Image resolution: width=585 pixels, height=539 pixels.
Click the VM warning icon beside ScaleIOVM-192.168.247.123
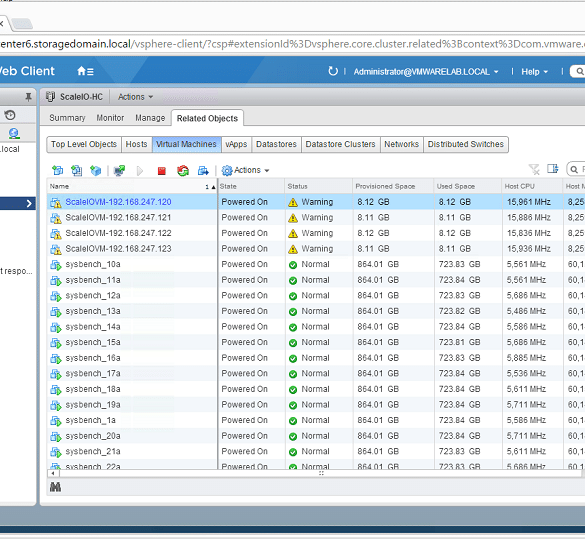56,249
